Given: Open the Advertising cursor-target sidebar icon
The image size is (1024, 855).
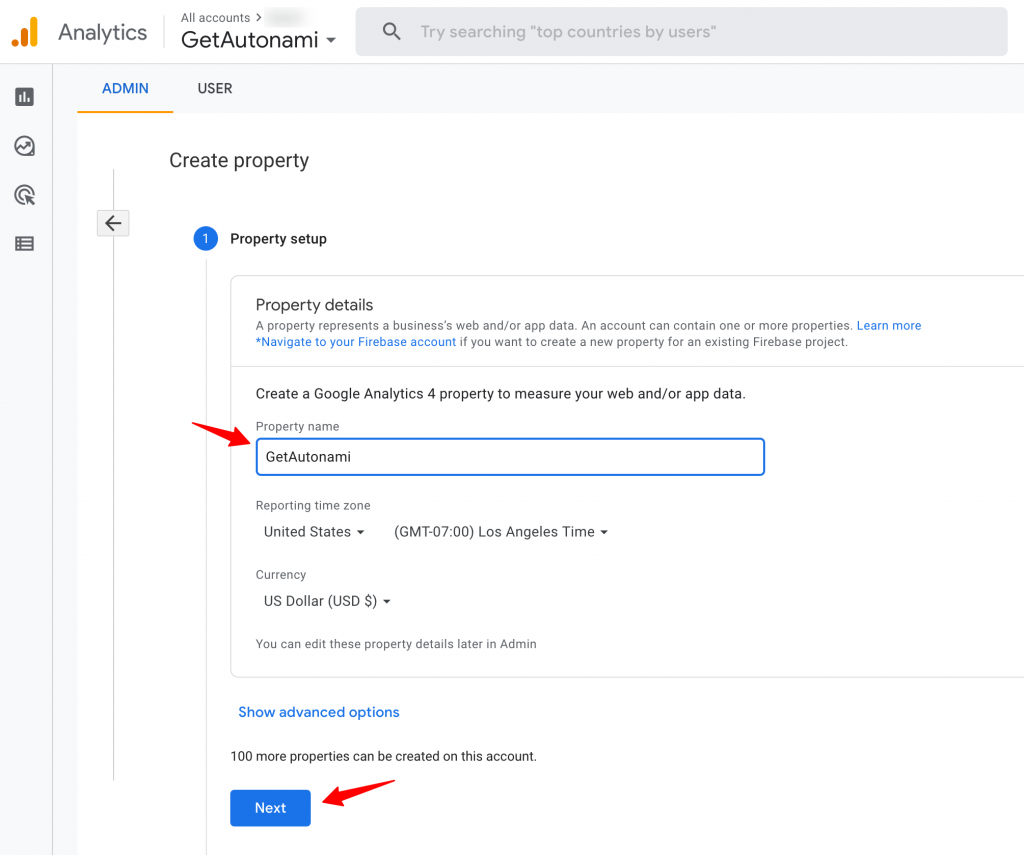Looking at the screenshot, I should (x=25, y=195).
